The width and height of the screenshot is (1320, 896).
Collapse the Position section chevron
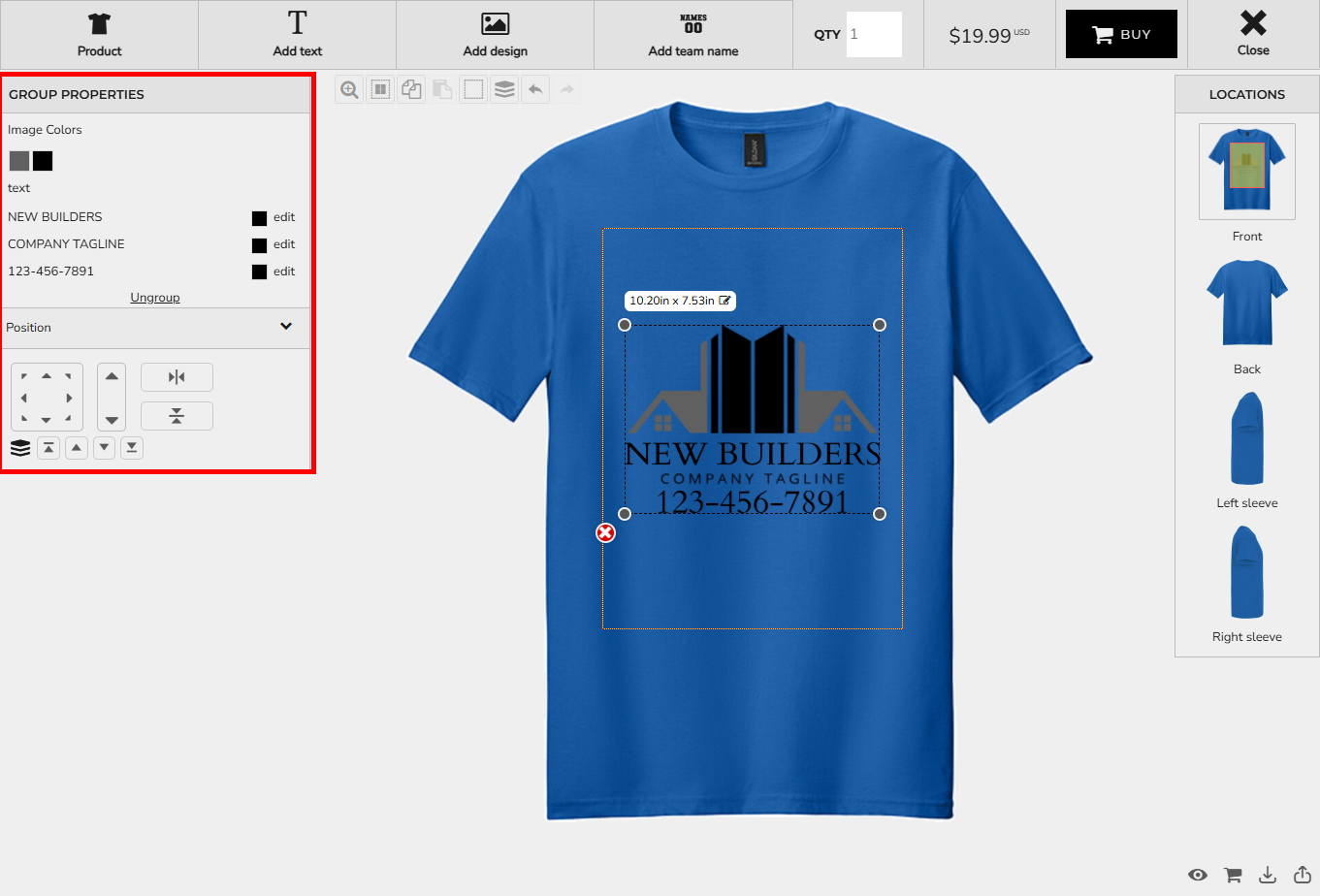click(286, 327)
